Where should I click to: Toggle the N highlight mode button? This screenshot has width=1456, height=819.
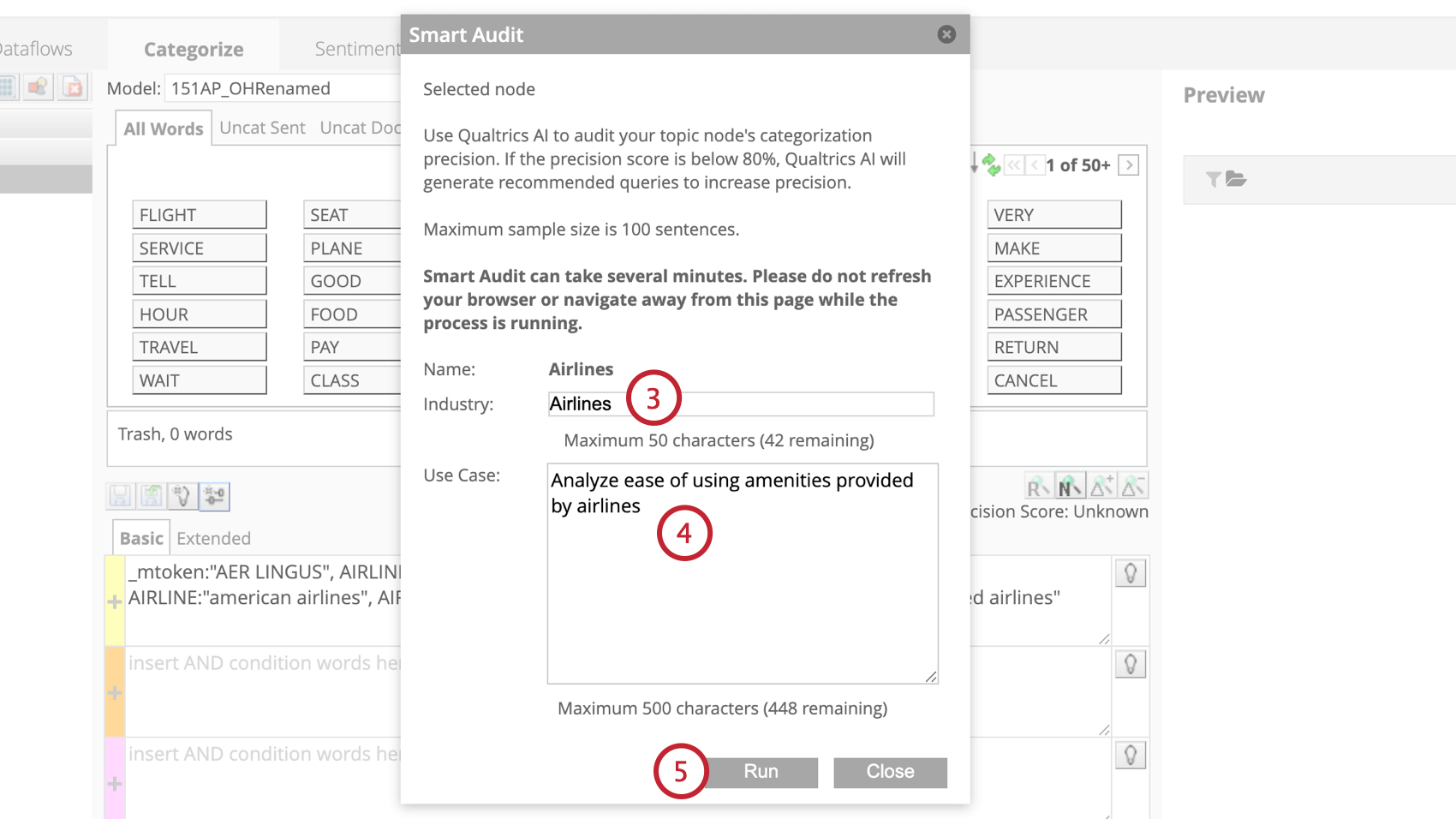(1070, 486)
